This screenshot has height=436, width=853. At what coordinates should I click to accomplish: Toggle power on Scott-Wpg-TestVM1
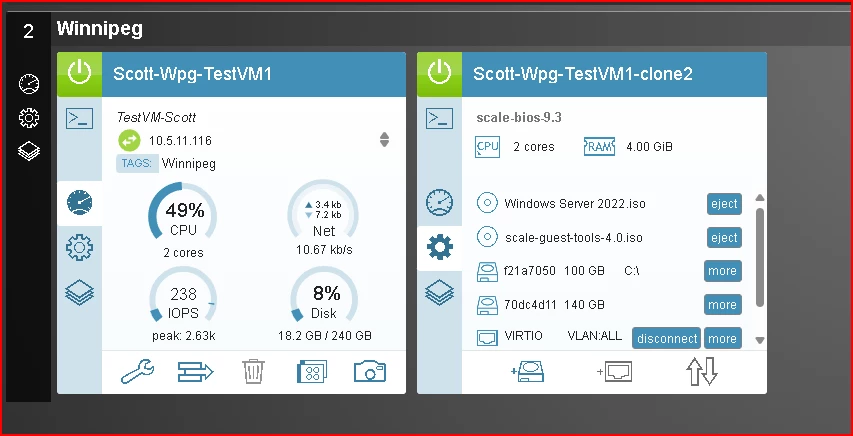(79, 74)
